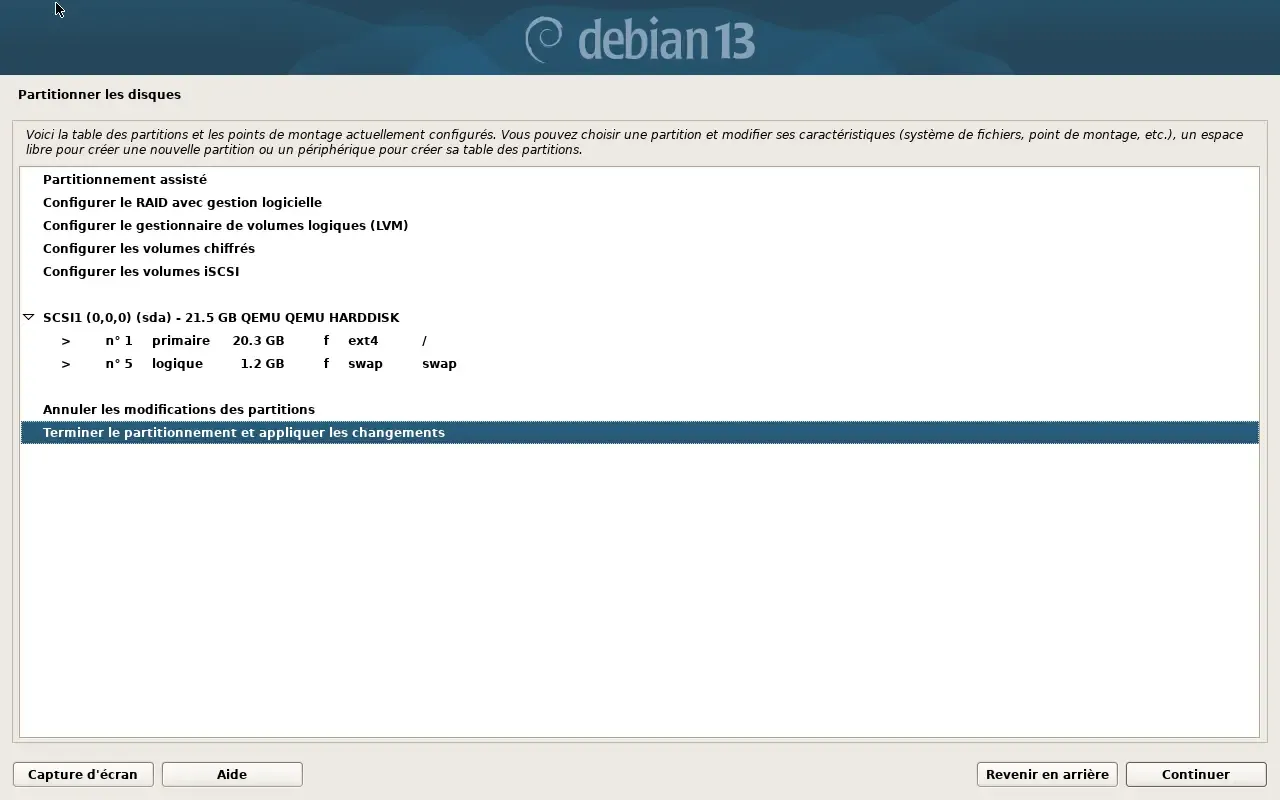Collapse the SCSI1 sda disk triangle
The width and height of the screenshot is (1280, 800).
coord(29,318)
